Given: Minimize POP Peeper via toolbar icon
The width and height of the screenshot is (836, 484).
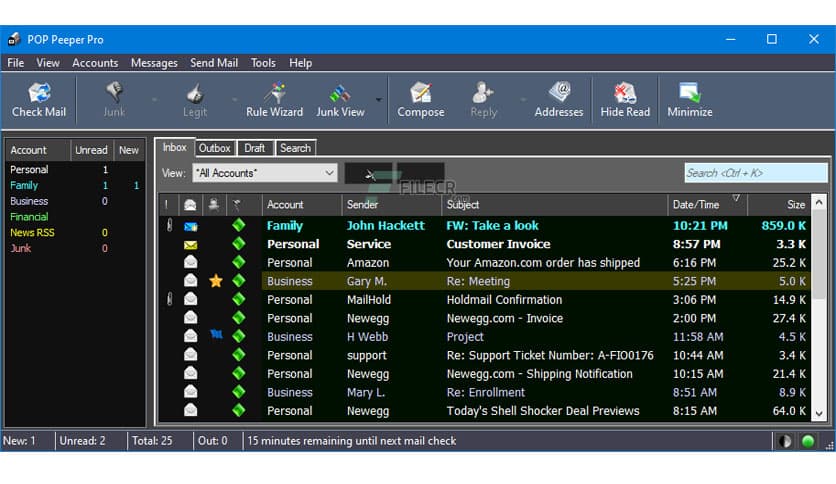Looking at the screenshot, I should [x=690, y=100].
